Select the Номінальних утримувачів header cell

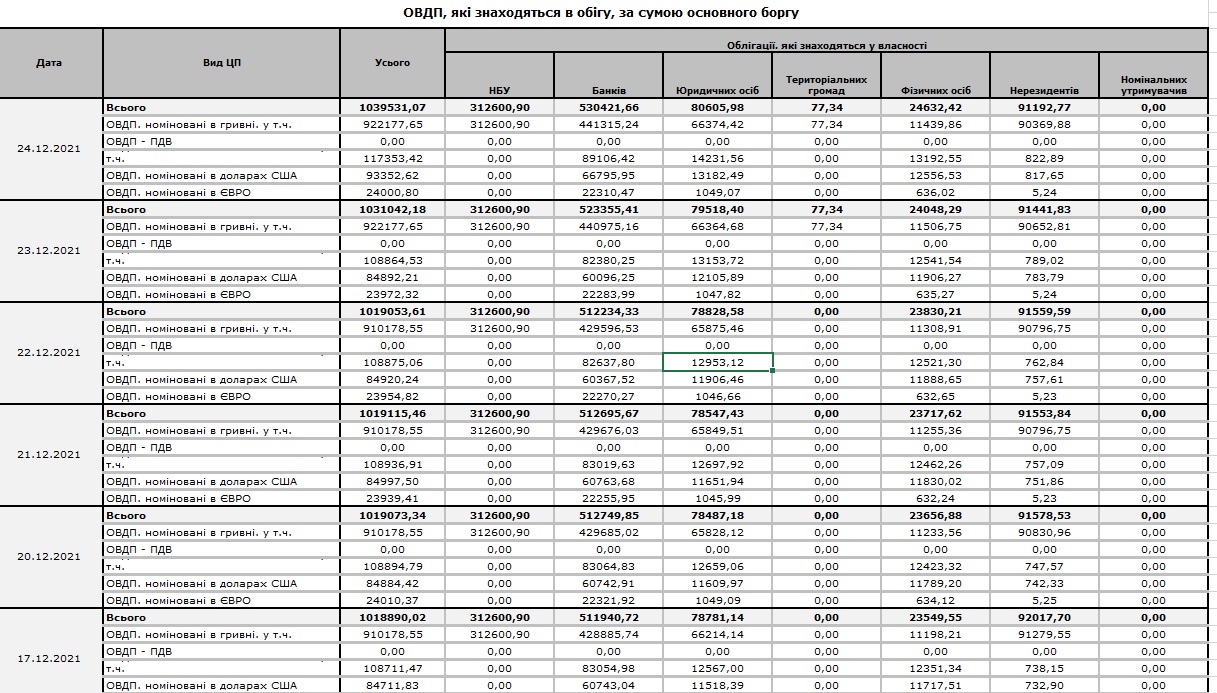(1153, 84)
